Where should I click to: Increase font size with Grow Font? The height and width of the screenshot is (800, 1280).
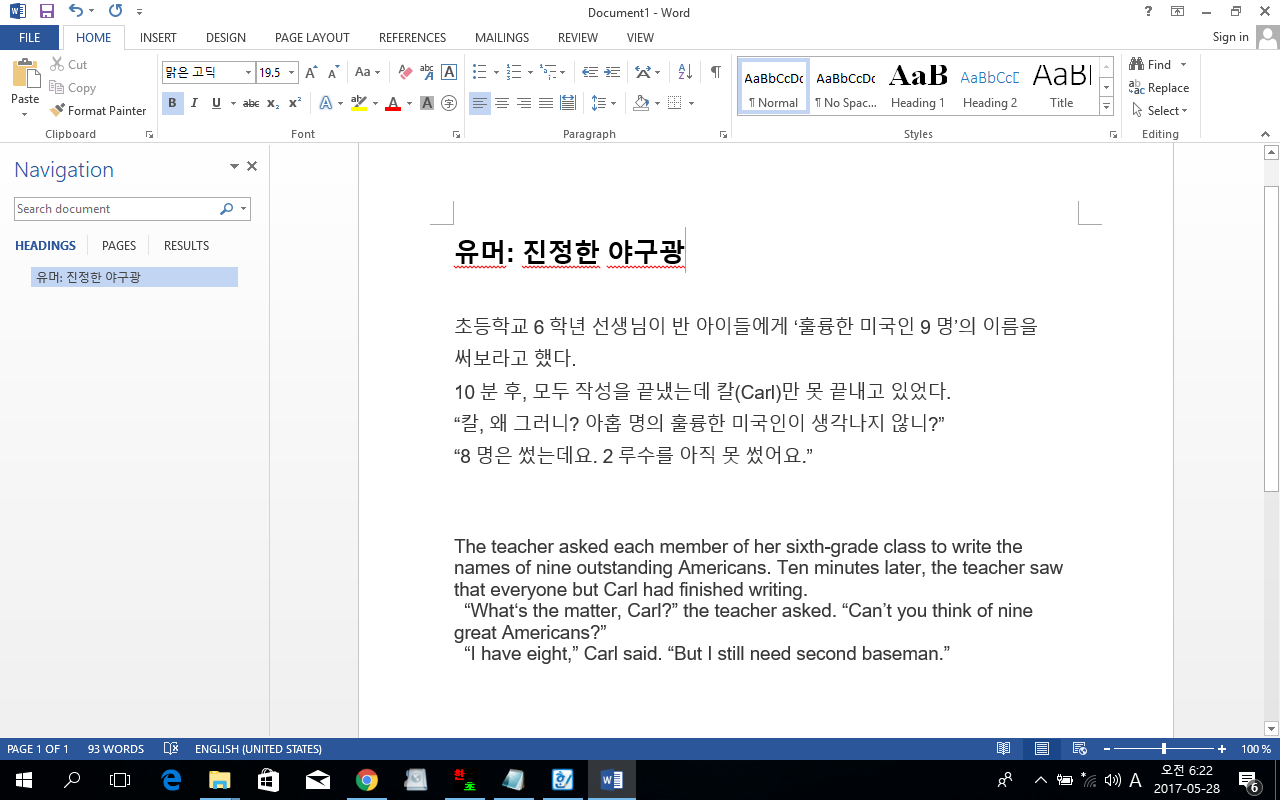click(x=311, y=72)
